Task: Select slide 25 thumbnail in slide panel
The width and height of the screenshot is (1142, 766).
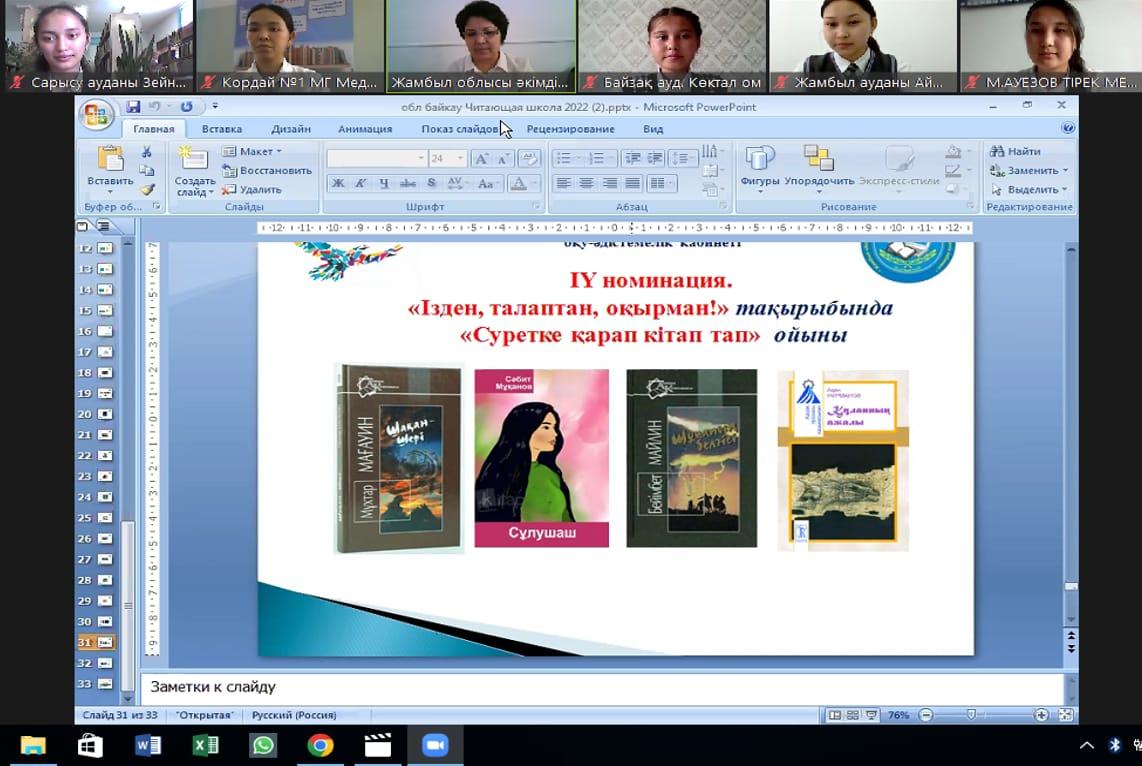Action: (106, 518)
